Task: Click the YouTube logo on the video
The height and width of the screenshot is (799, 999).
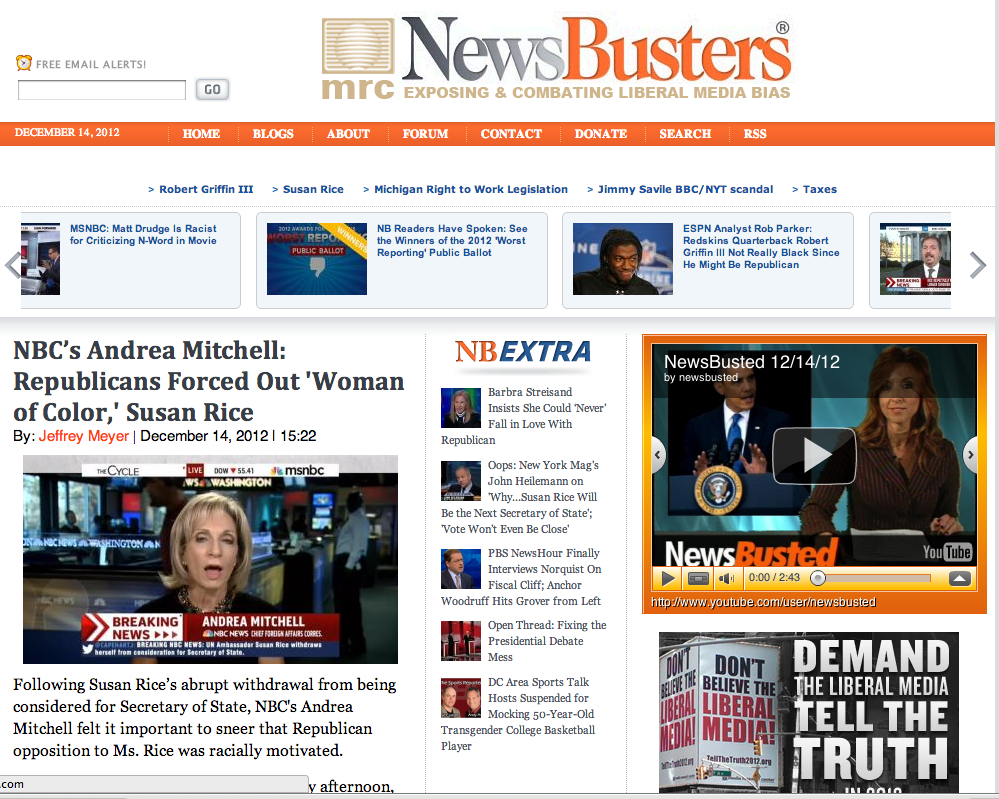Action: click(x=946, y=552)
